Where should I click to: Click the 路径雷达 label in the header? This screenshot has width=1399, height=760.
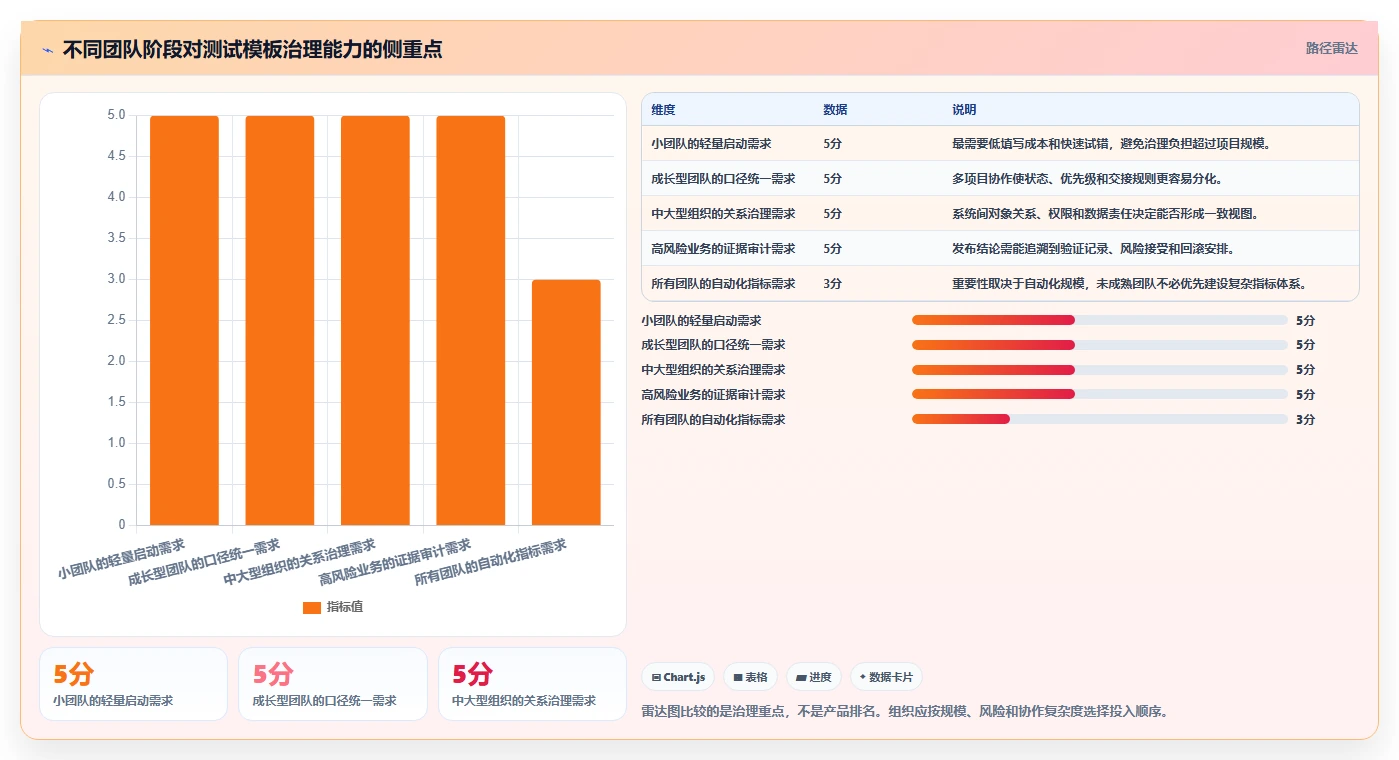click(1332, 48)
